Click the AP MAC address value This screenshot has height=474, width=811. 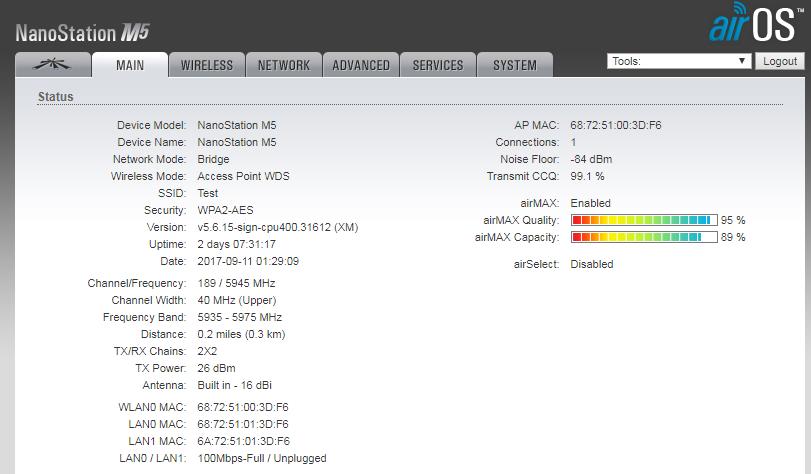(x=615, y=126)
